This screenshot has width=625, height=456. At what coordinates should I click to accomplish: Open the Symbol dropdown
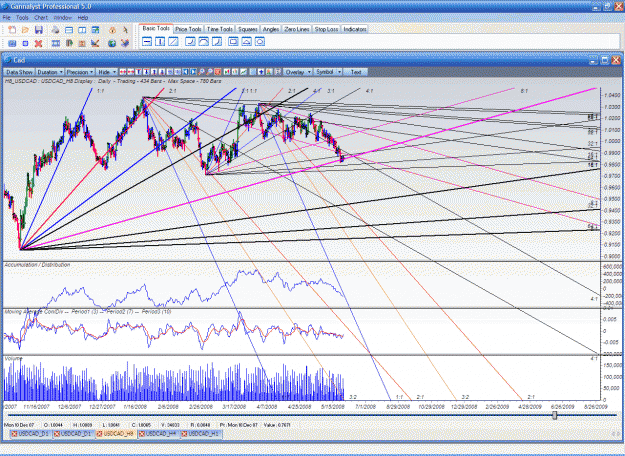pyautogui.click(x=328, y=72)
